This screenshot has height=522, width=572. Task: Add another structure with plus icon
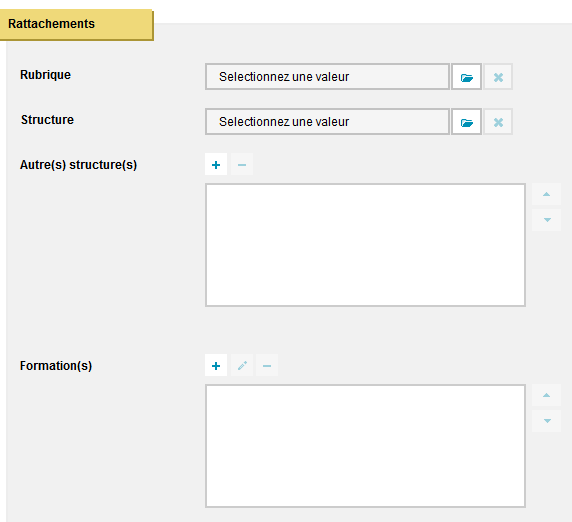pos(216,165)
